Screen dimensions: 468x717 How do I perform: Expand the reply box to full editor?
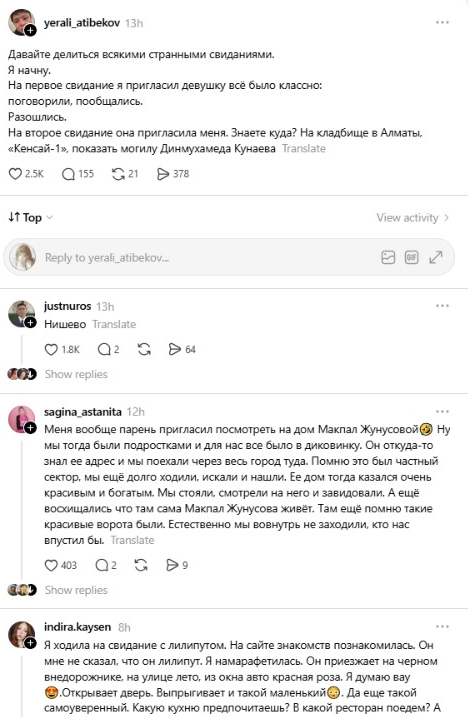click(436, 257)
